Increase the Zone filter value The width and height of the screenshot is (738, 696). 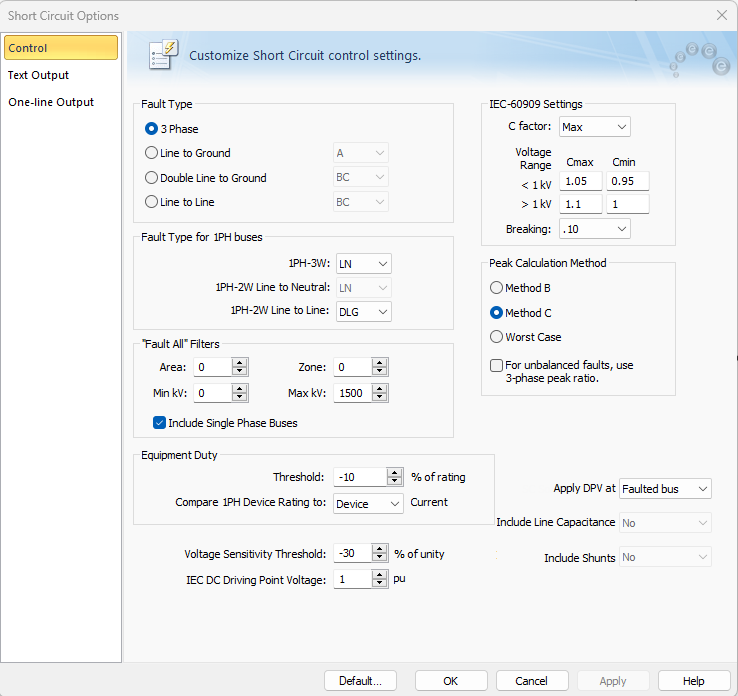click(379, 362)
